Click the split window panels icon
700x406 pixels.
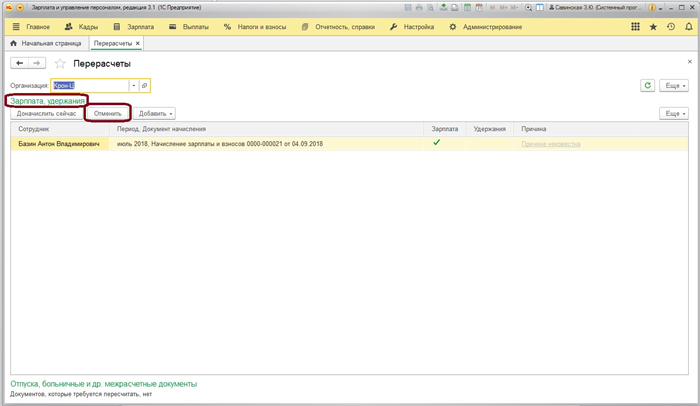(540, 8)
